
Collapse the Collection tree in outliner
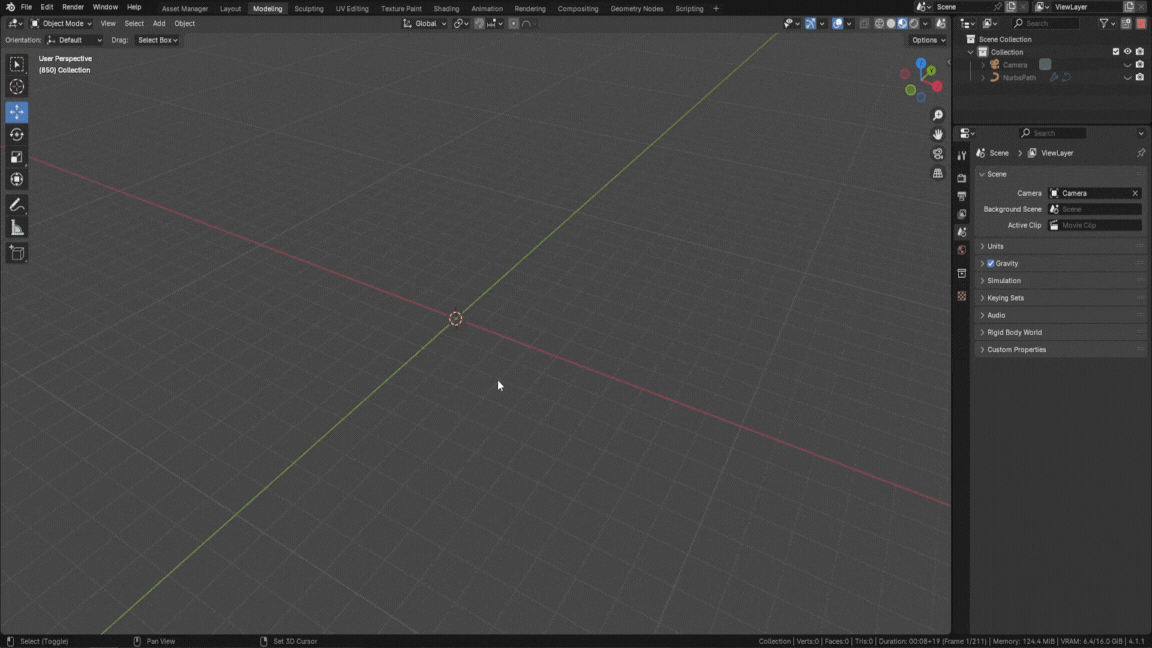pos(971,52)
